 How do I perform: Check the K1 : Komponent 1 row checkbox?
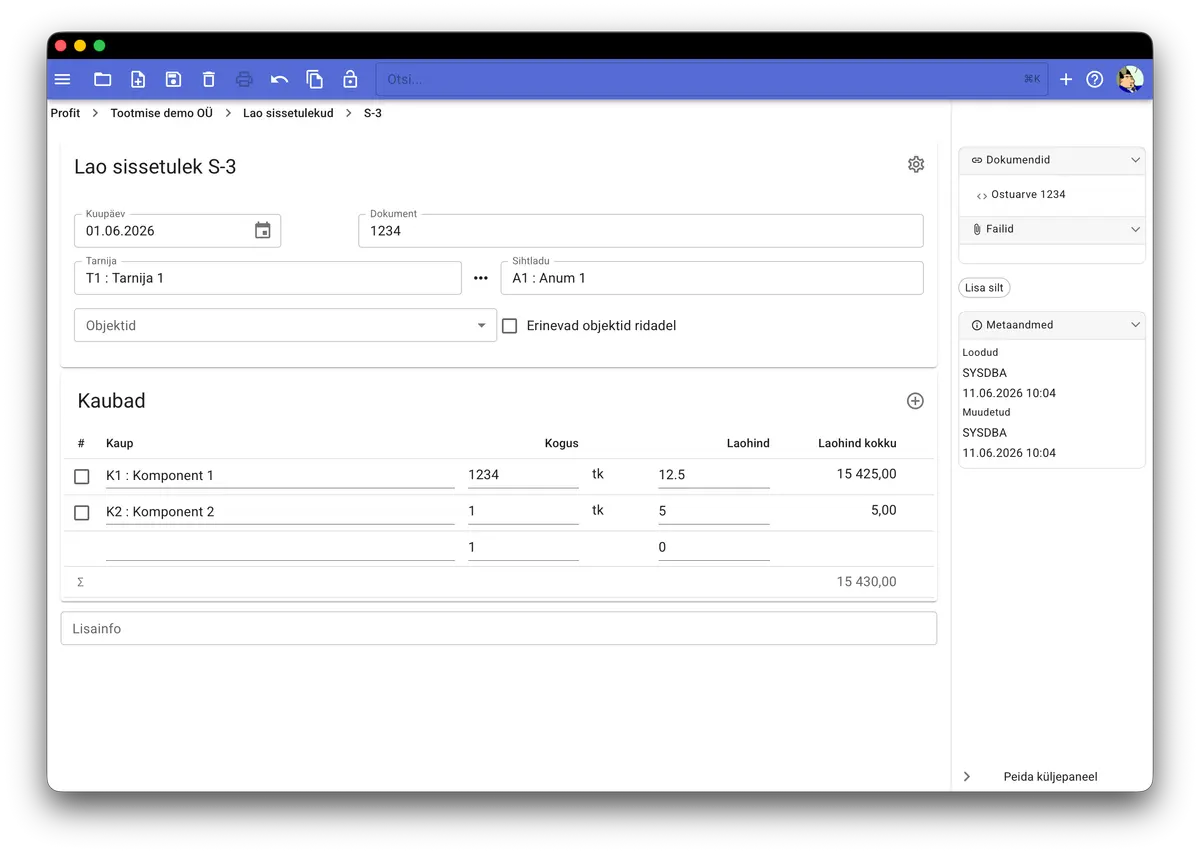tap(82, 477)
